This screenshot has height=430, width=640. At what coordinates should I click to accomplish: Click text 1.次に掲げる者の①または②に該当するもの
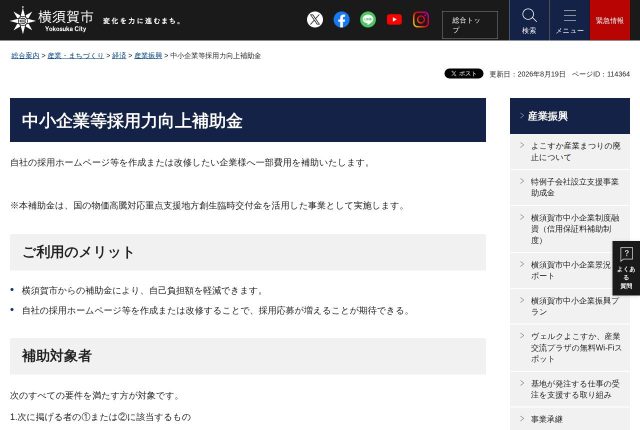coord(100,417)
